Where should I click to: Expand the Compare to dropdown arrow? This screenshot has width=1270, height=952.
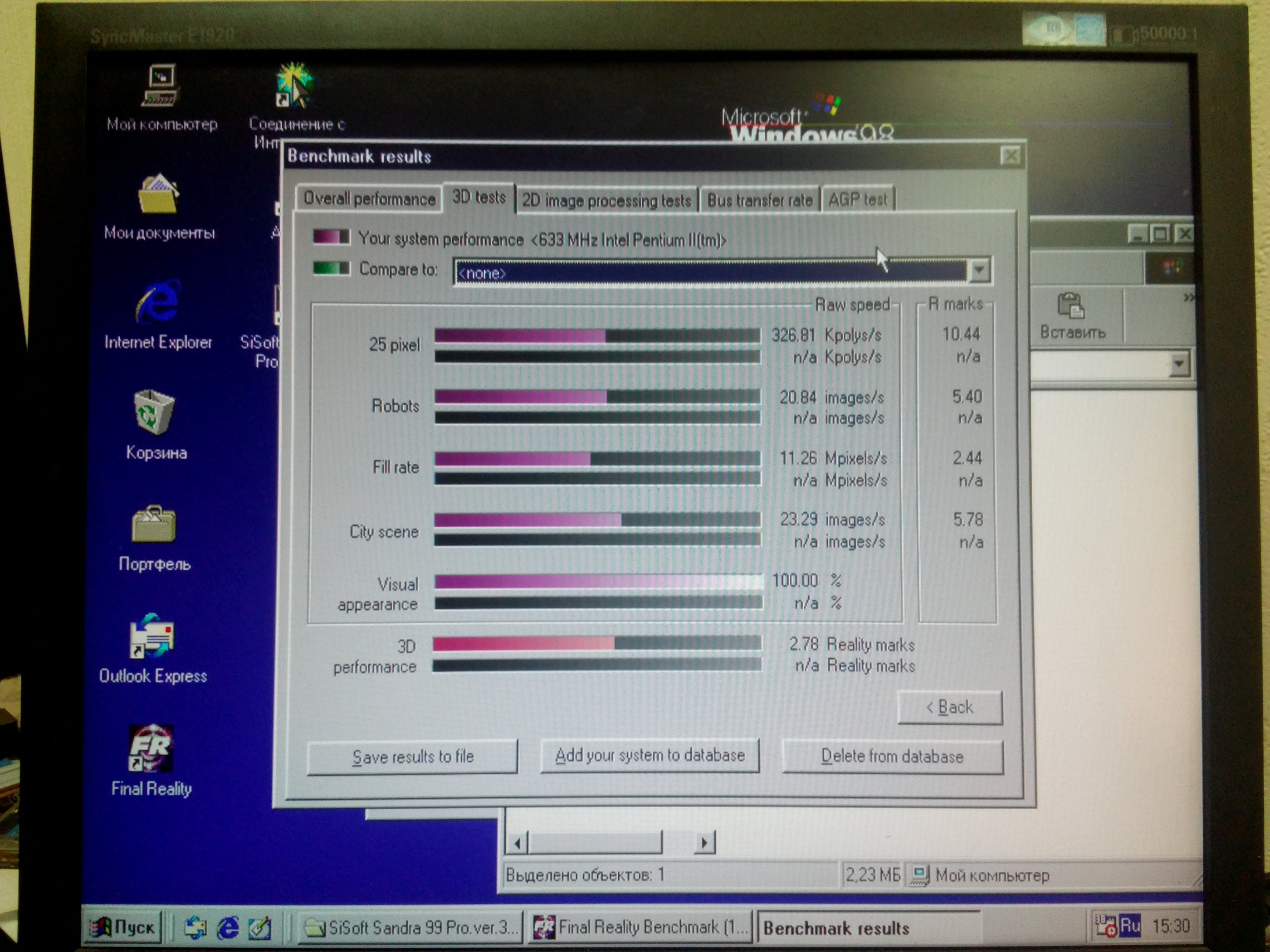coord(979,271)
